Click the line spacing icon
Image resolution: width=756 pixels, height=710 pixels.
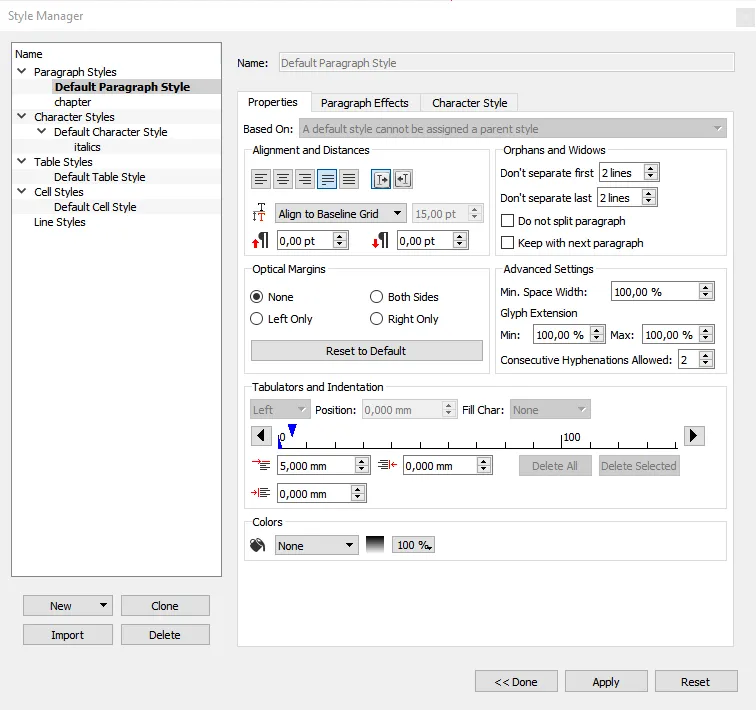[x=259, y=213]
